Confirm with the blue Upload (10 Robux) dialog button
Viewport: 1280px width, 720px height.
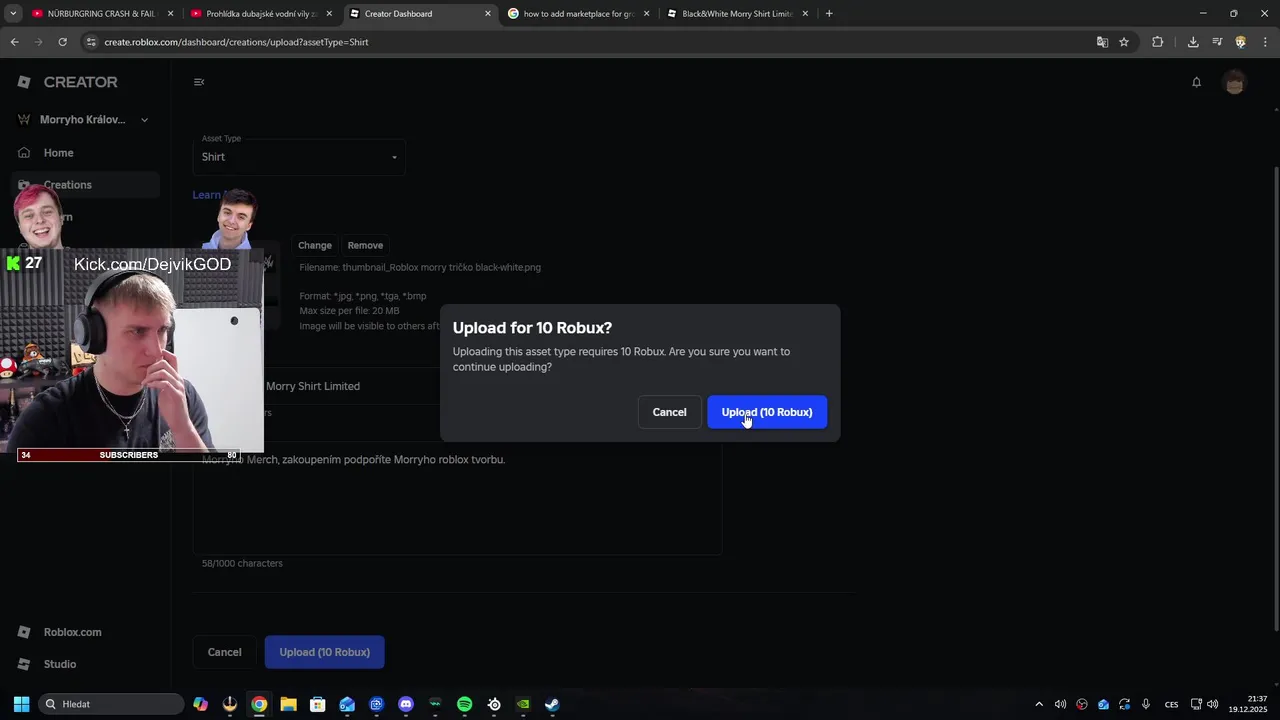(767, 412)
